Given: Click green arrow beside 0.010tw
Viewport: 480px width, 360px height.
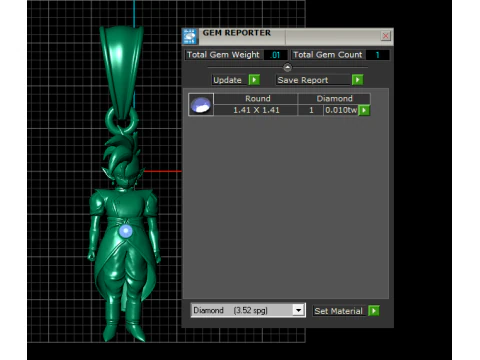Looking at the screenshot, I should 364,110.
